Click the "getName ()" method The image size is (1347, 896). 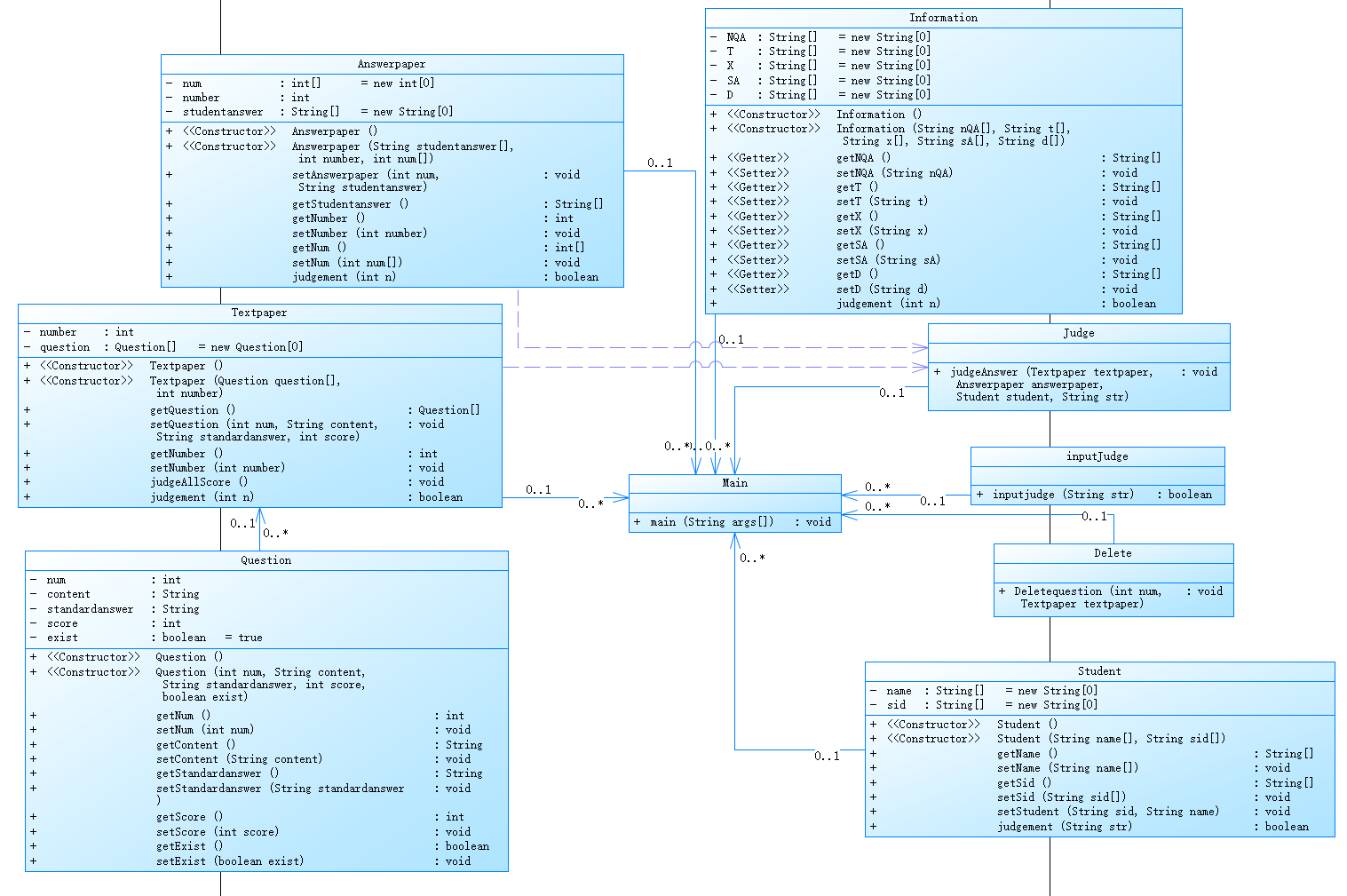pyautogui.click(x=1027, y=754)
